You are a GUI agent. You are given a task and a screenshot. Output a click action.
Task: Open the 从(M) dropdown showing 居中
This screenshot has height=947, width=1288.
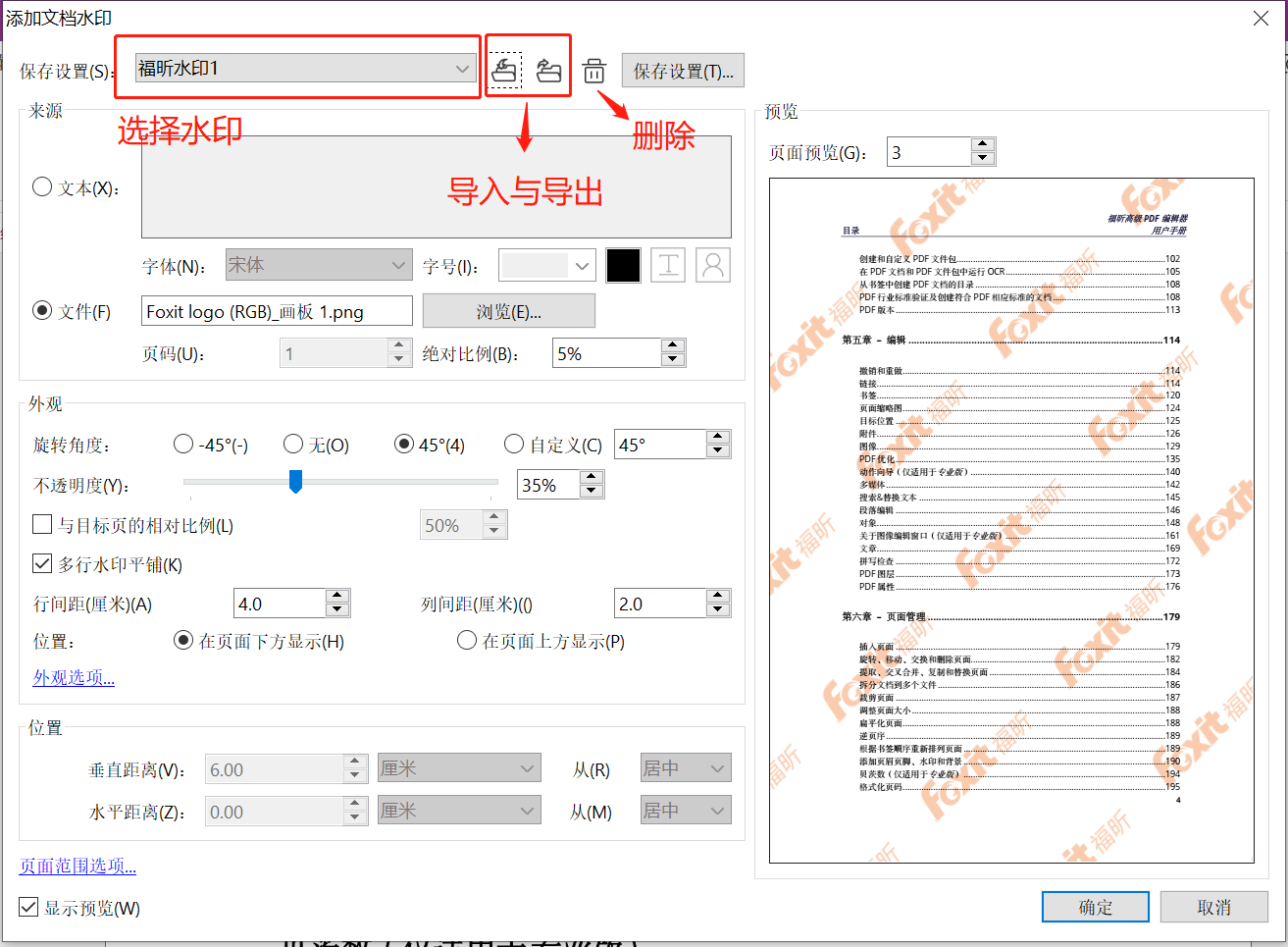pyautogui.click(x=686, y=811)
